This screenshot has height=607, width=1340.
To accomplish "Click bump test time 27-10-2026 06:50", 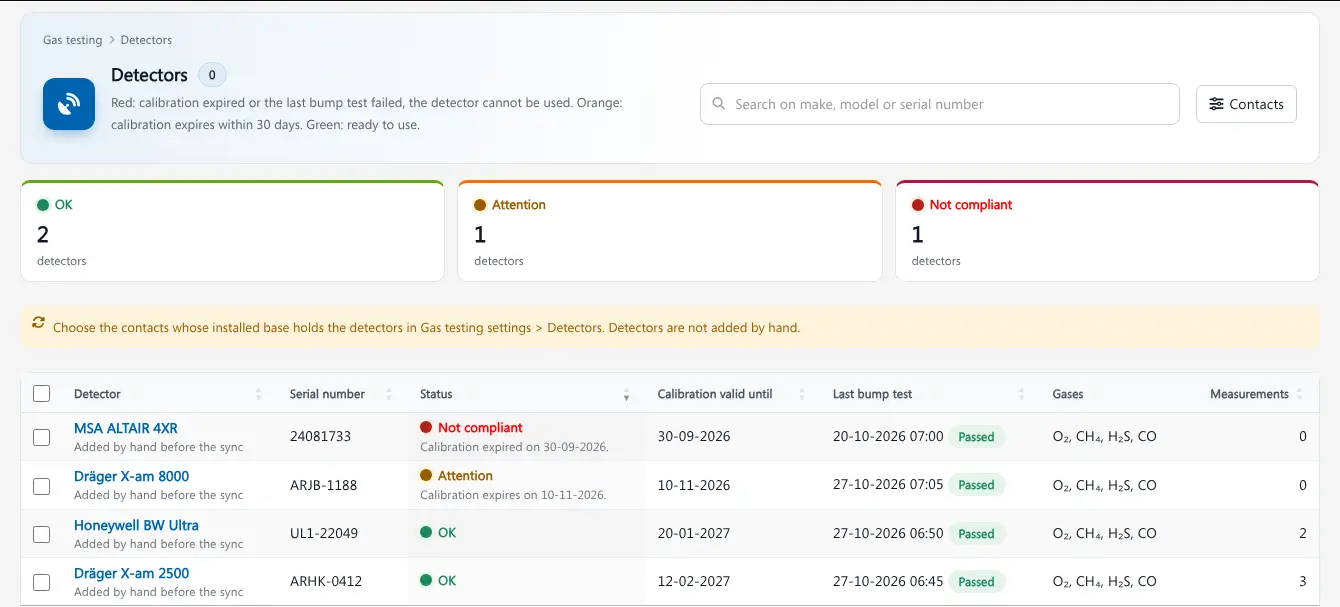I will [x=888, y=533].
